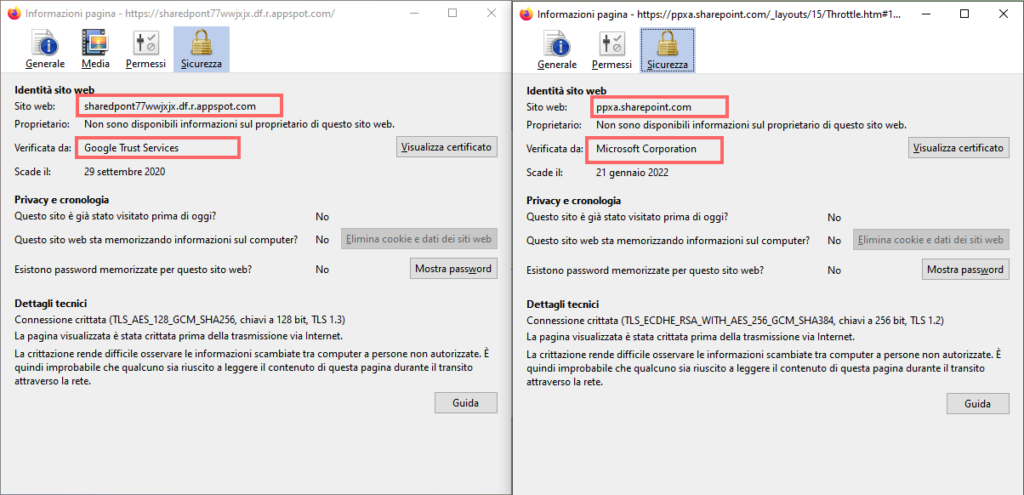Click Elimina cookie button in sharepoint window

click(931, 240)
